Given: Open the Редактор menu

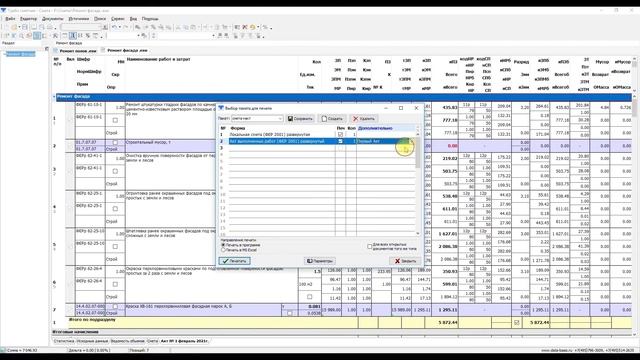Looking at the screenshot, I should 28,19.
